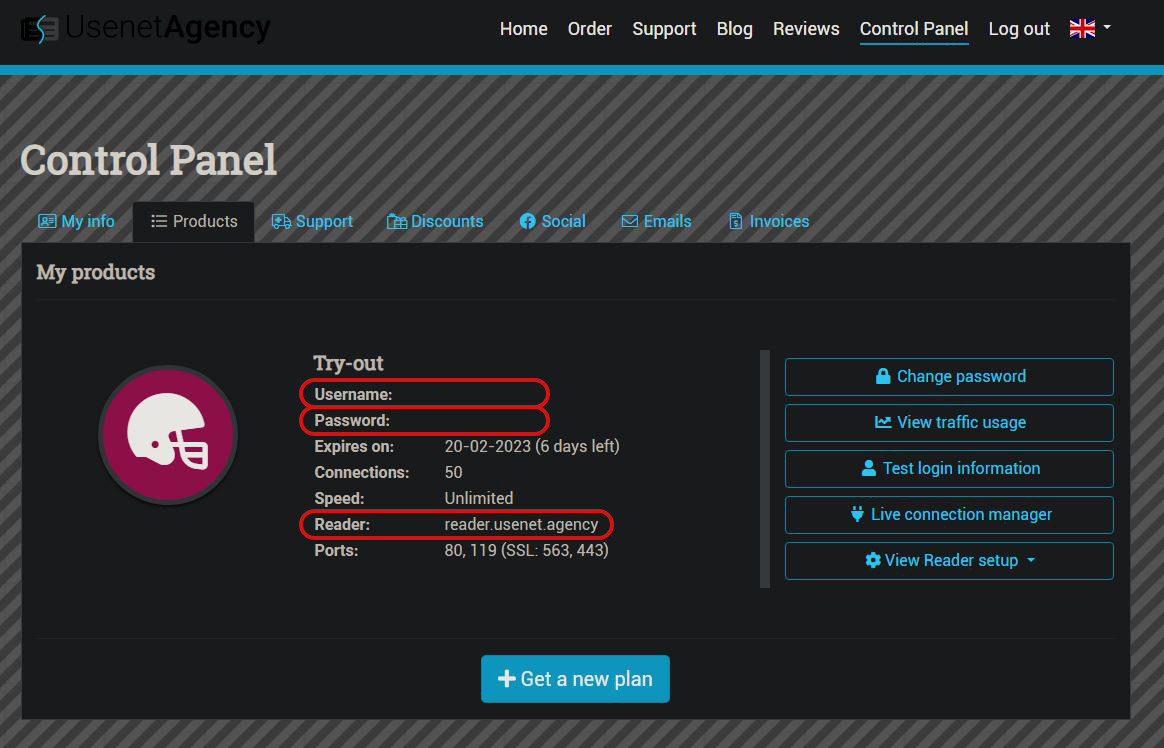
Task: Click the helmet Try-out product image
Action: tap(168, 435)
